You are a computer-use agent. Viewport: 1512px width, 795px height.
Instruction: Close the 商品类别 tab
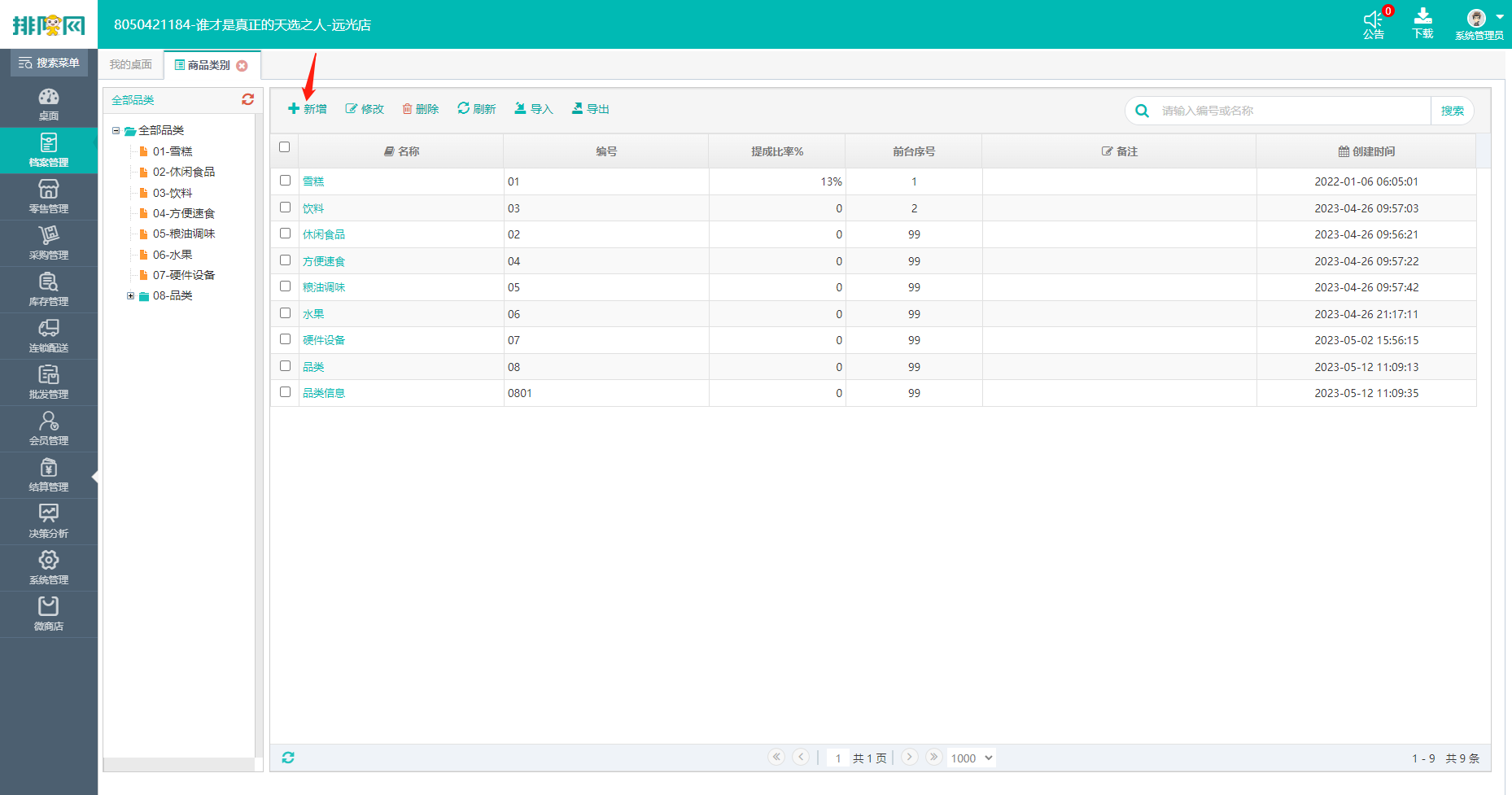pos(242,66)
